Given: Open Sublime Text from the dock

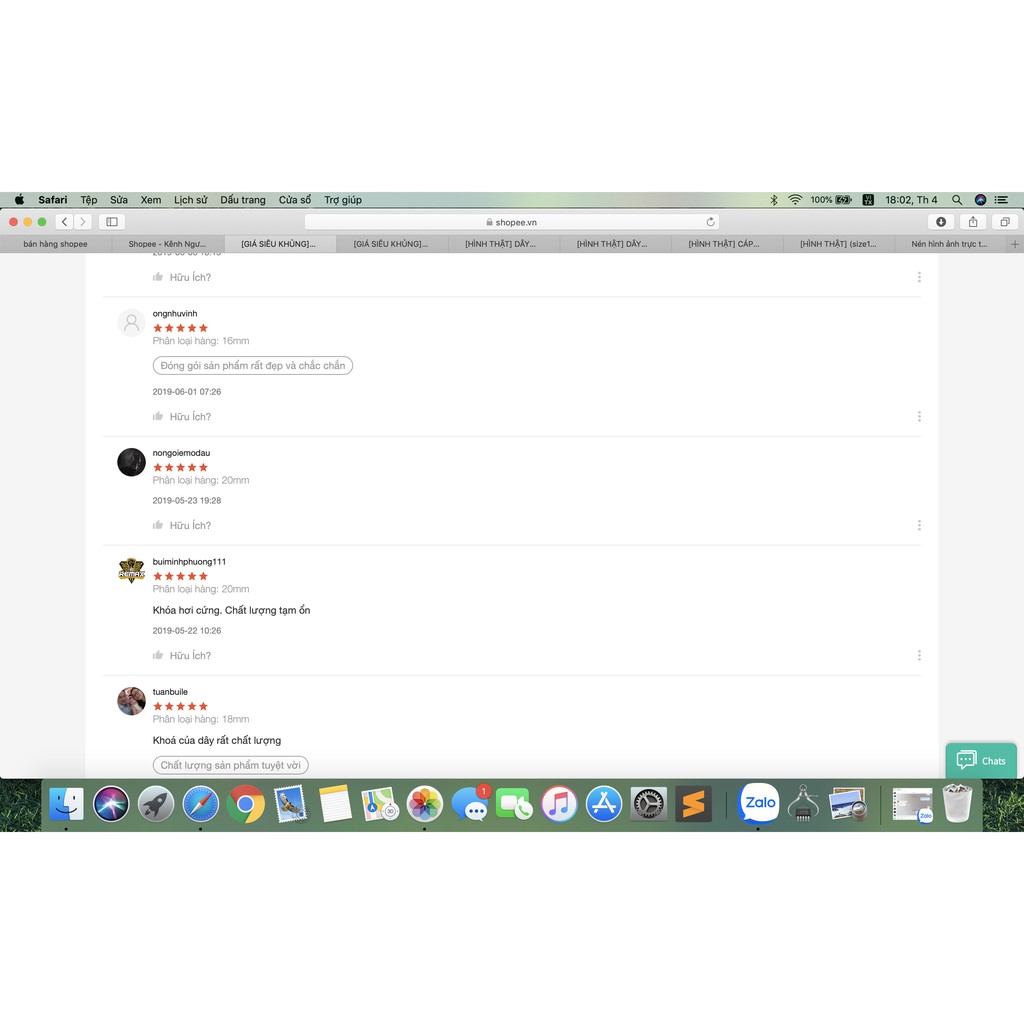Looking at the screenshot, I should click(693, 804).
